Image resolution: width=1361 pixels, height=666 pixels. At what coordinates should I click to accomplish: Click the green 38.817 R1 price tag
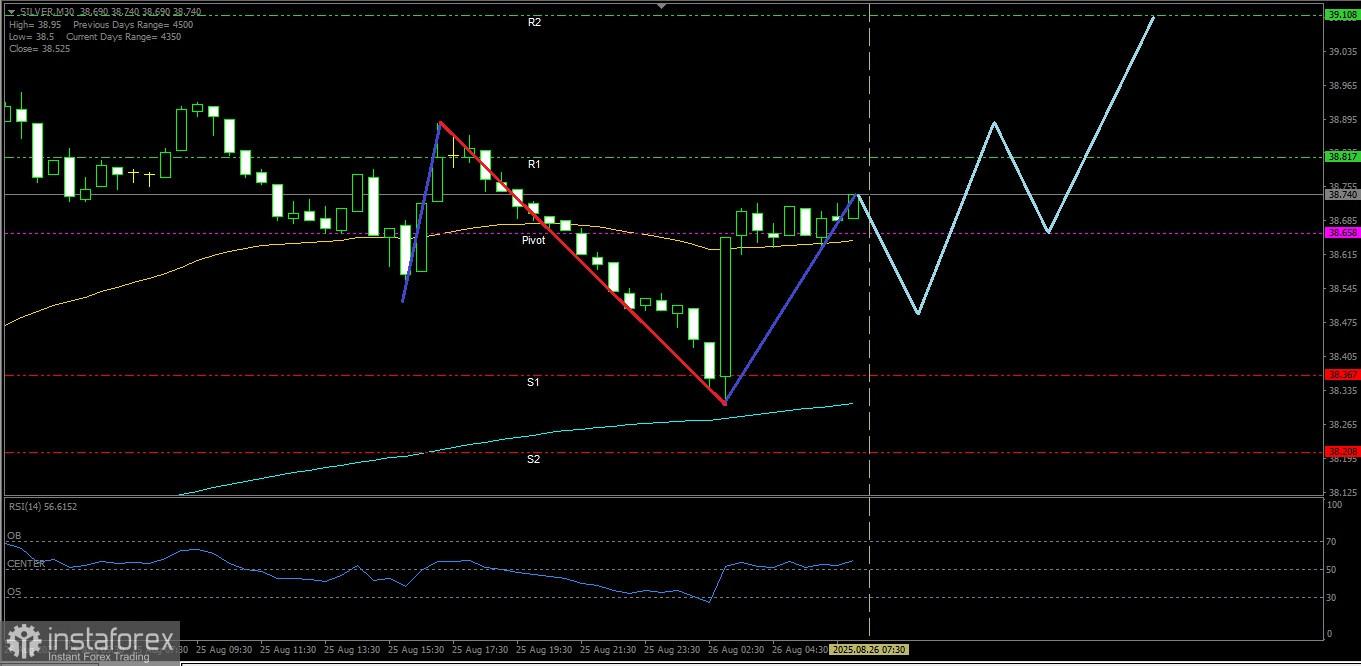coord(1342,157)
